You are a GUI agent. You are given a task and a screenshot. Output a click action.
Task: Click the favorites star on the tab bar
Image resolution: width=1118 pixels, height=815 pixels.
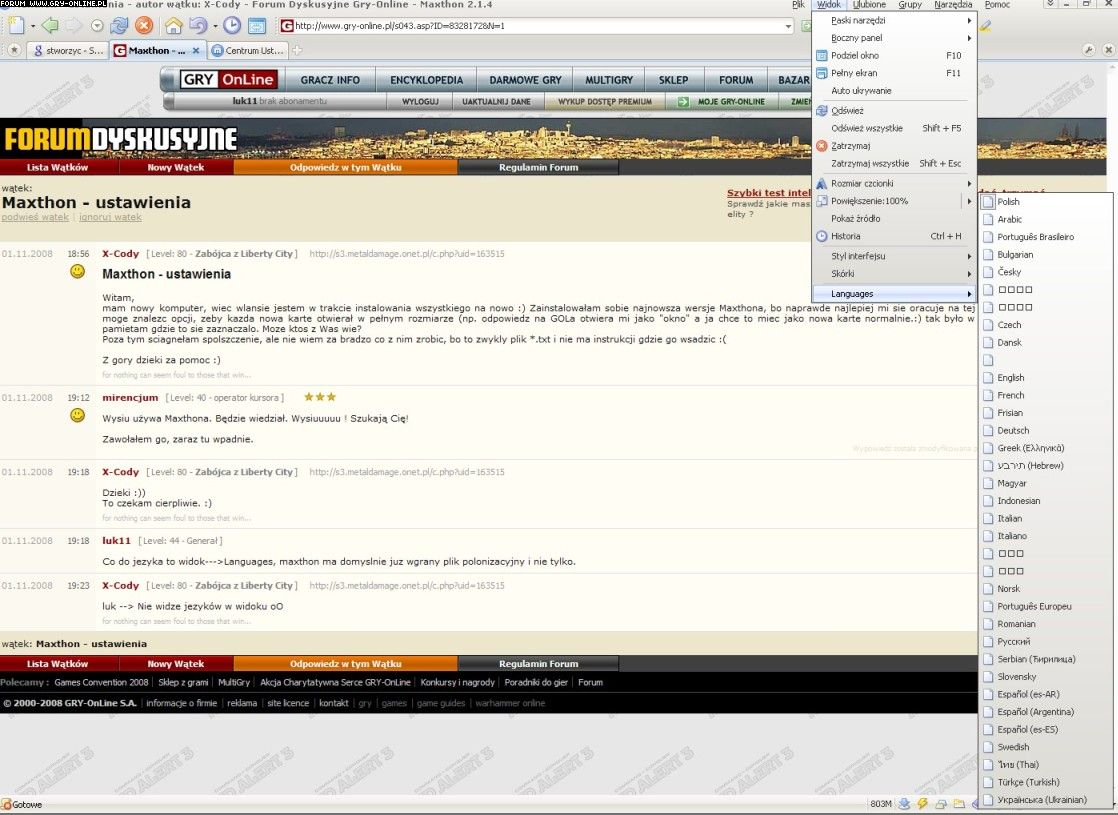pos(14,51)
